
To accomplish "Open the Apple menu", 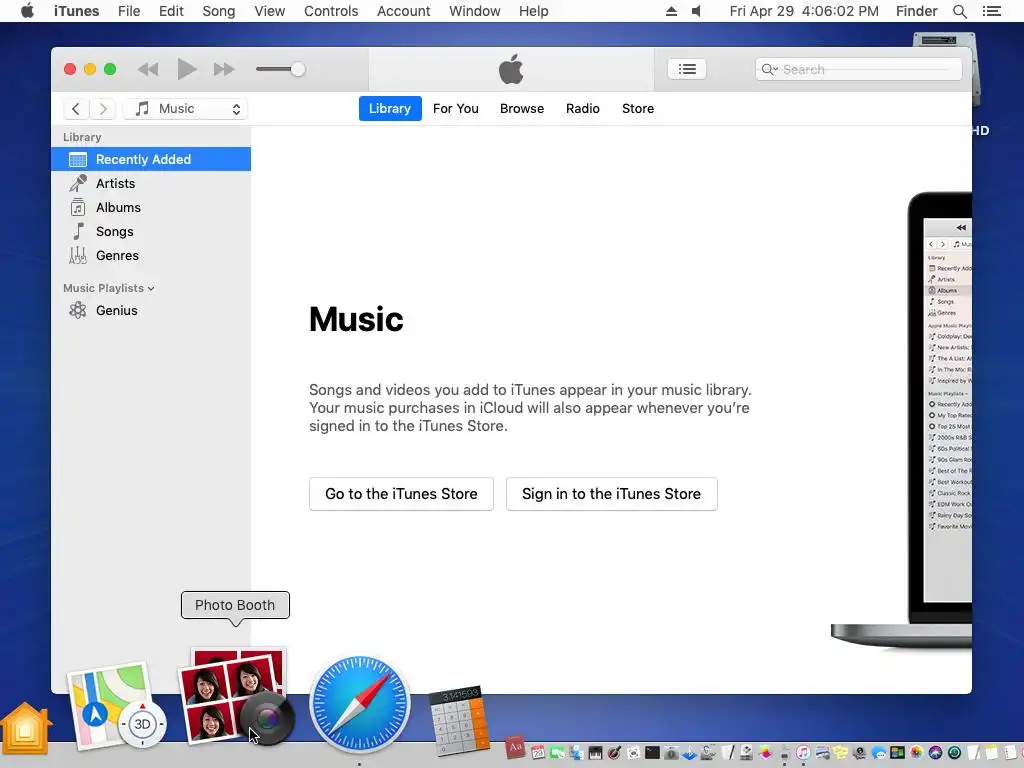I will pyautogui.click(x=27, y=11).
